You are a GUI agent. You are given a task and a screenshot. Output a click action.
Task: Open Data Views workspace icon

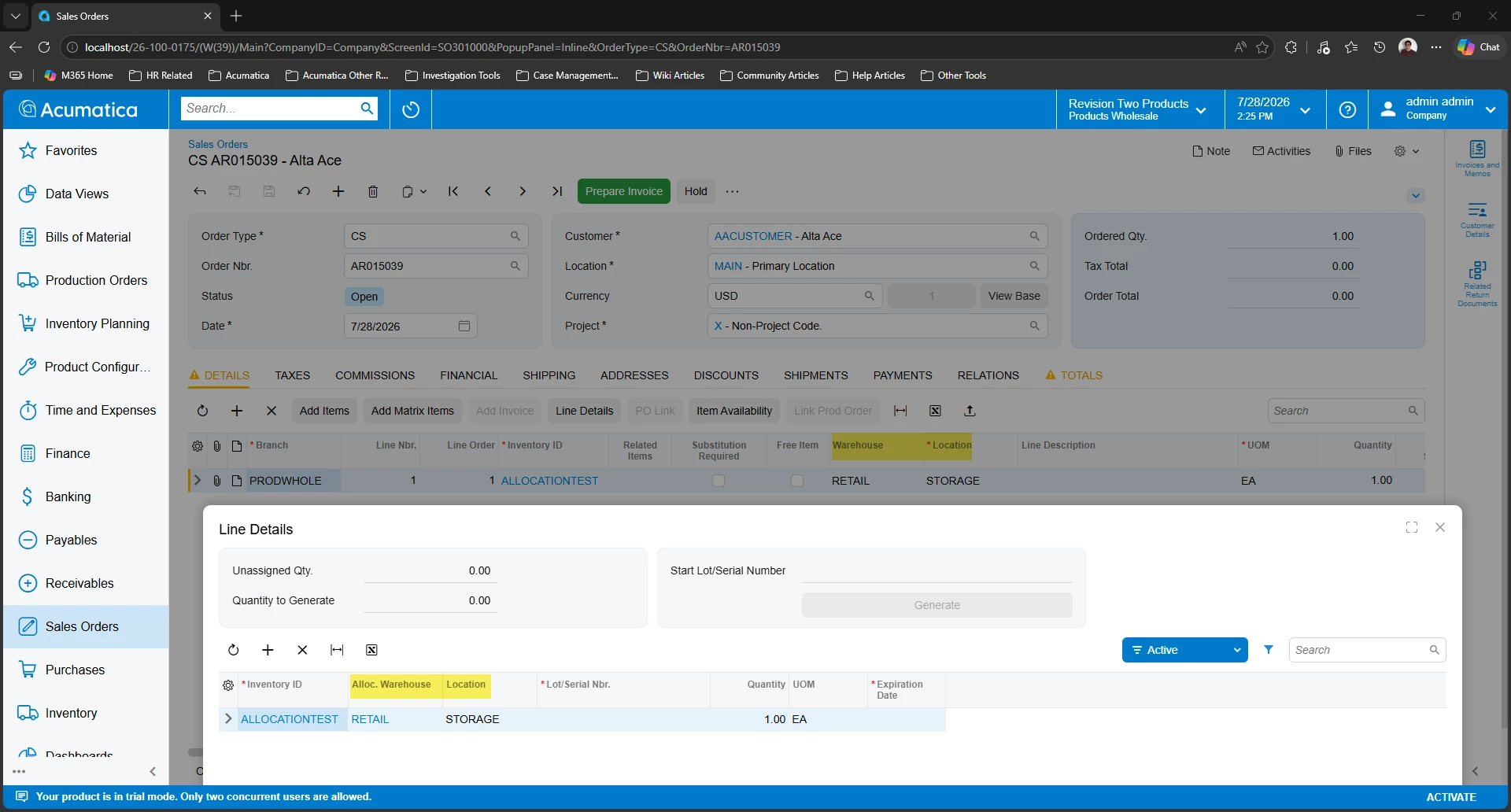pos(28,194)
